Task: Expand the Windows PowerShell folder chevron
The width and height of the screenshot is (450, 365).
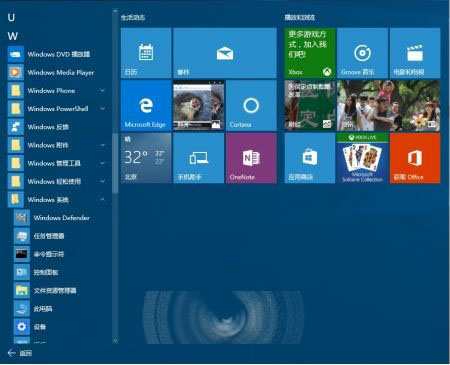Action: coord(103,109)
